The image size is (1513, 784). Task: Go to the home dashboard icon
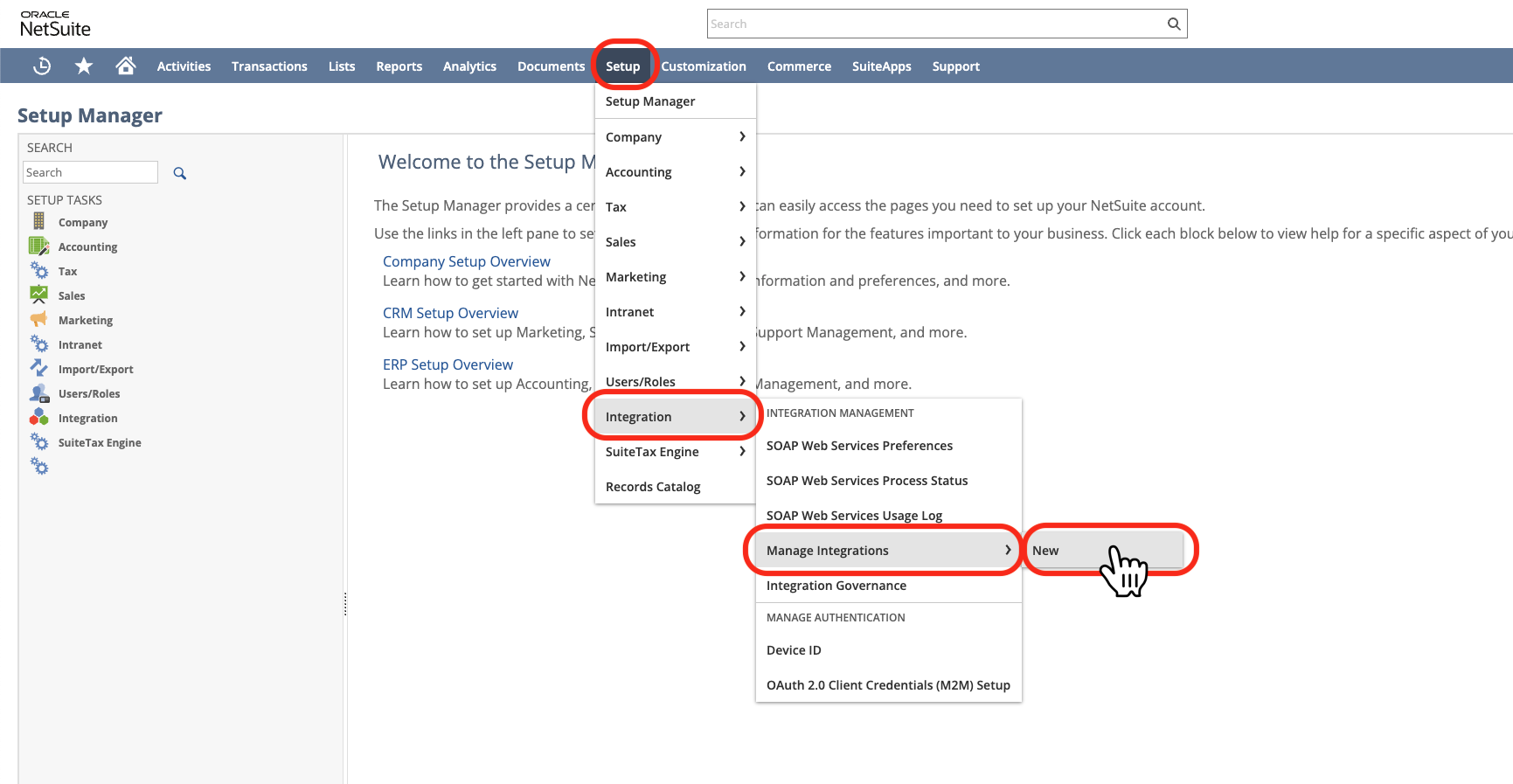(x=126, y=66)
